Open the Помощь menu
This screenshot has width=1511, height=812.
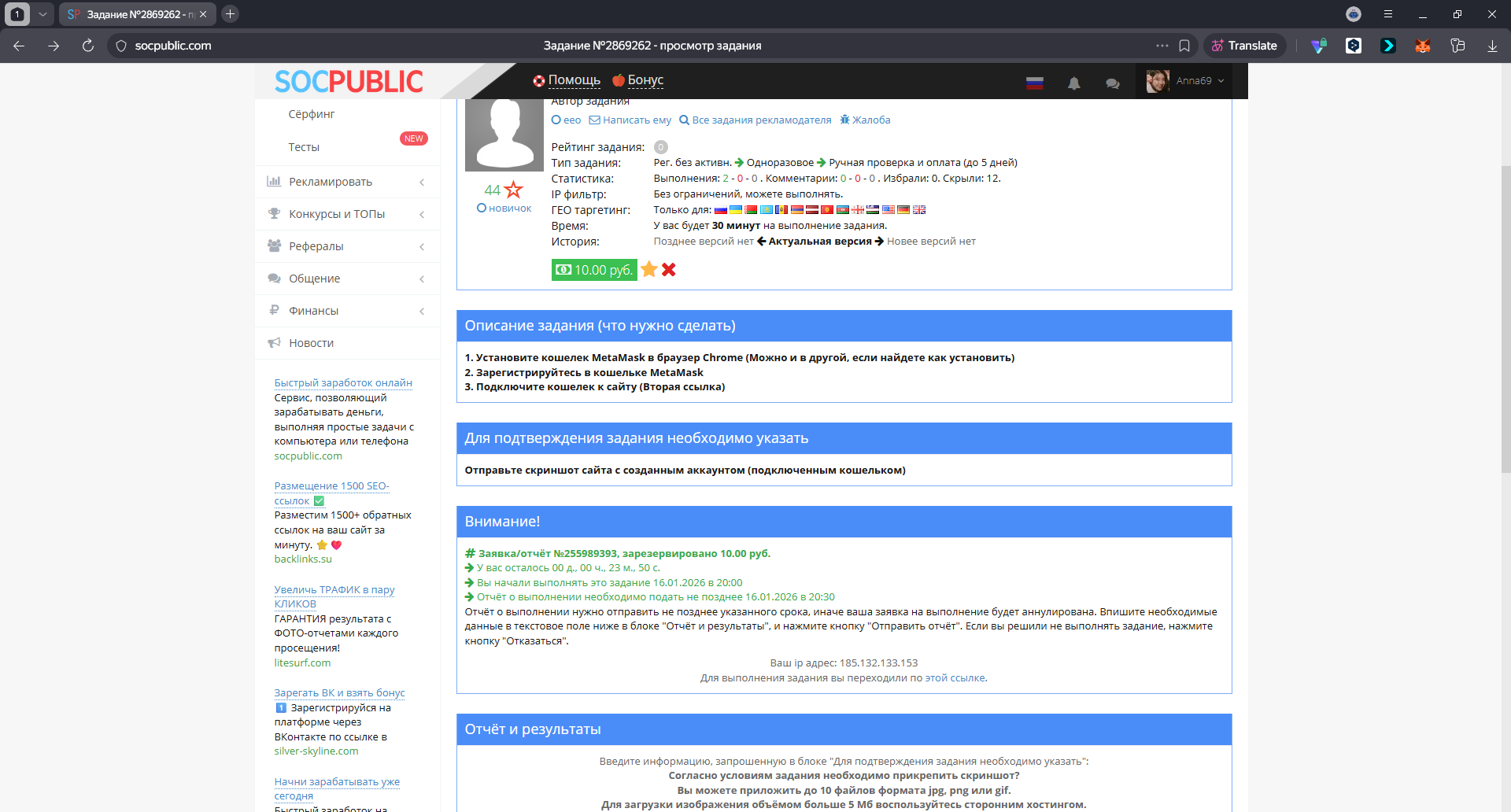coord(567,80)
